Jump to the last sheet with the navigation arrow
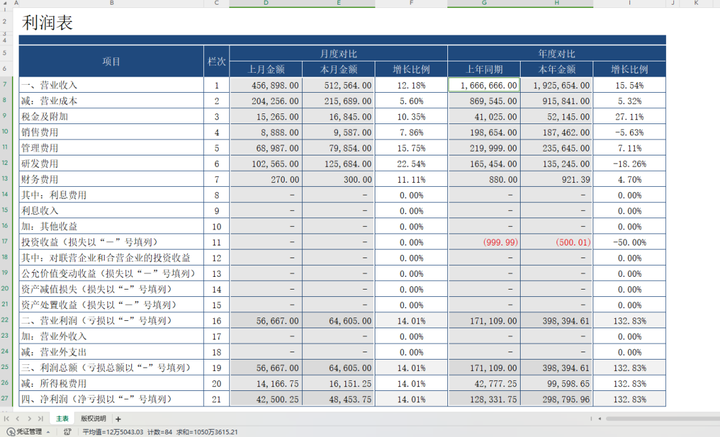The height and width of the screenshot is (437, 720). (40, 419)
